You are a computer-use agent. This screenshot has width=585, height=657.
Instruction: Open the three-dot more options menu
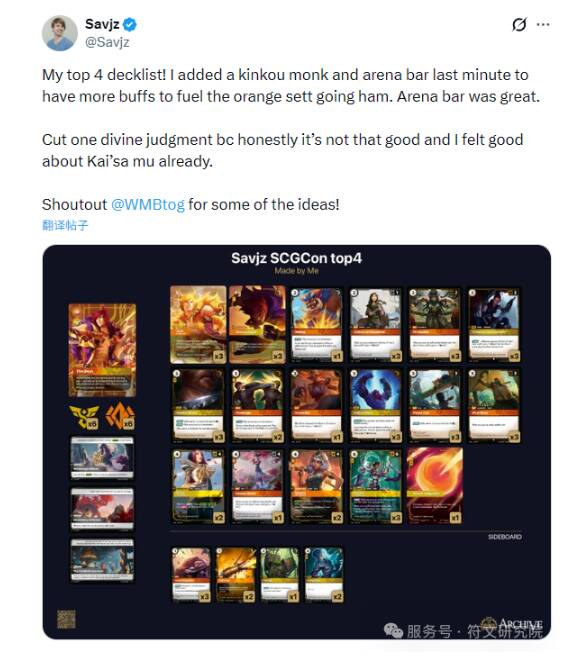543,25
